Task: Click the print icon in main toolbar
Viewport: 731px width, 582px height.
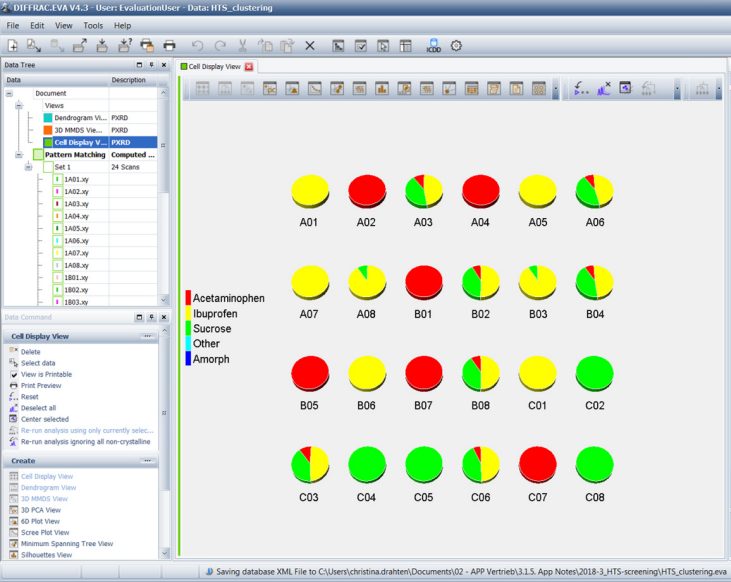Action: pos(170,45)
